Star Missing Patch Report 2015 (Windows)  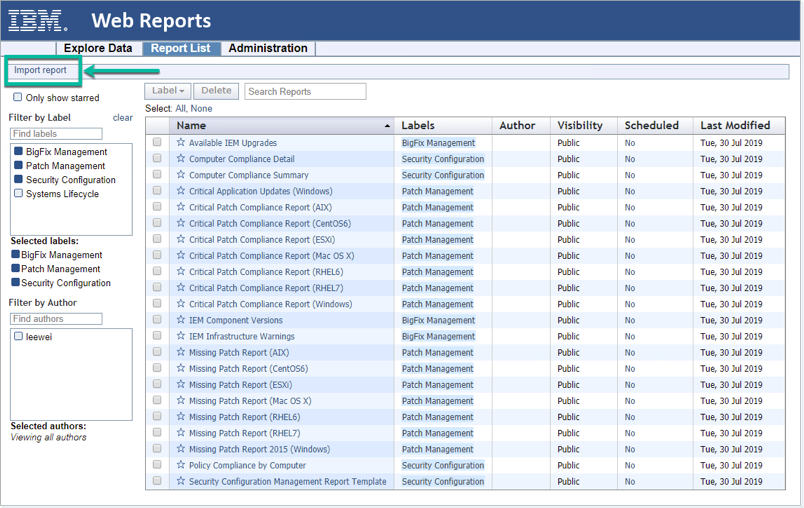tap(180, 449)
